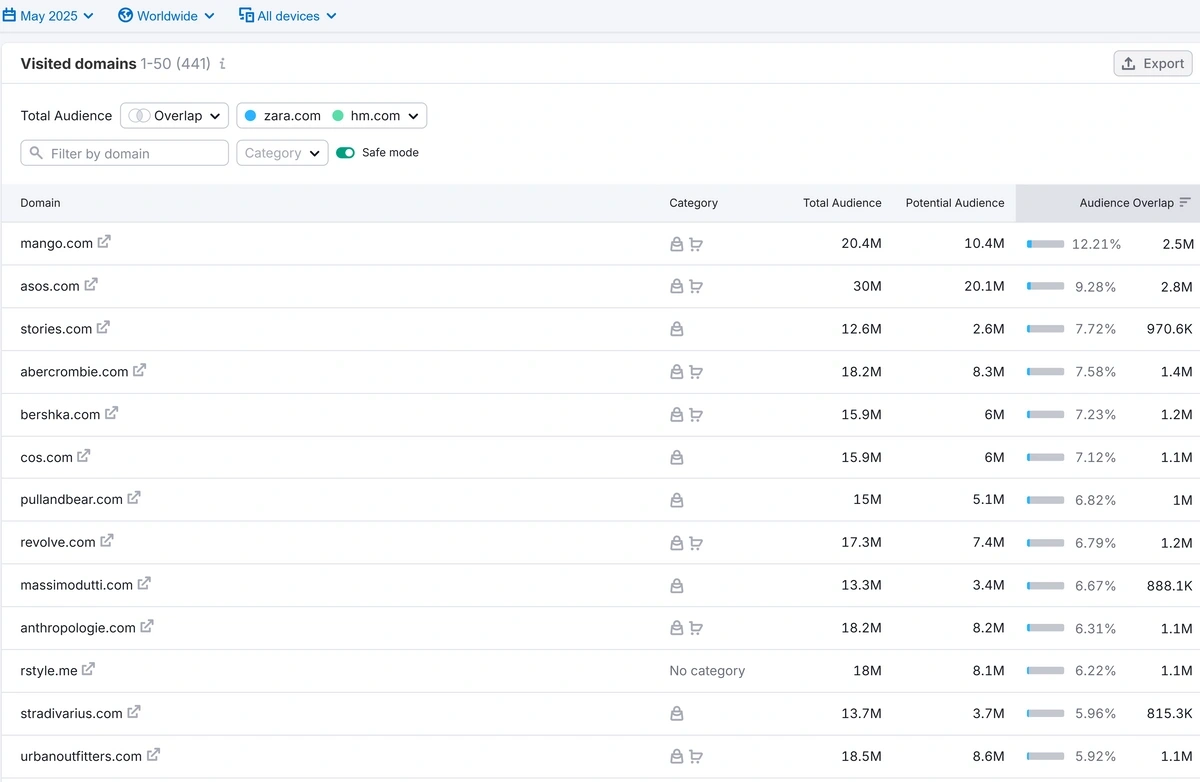The image size is (1200, 782).
Task: Click the shopping bag category icon for stories.com
Action: 677,329
